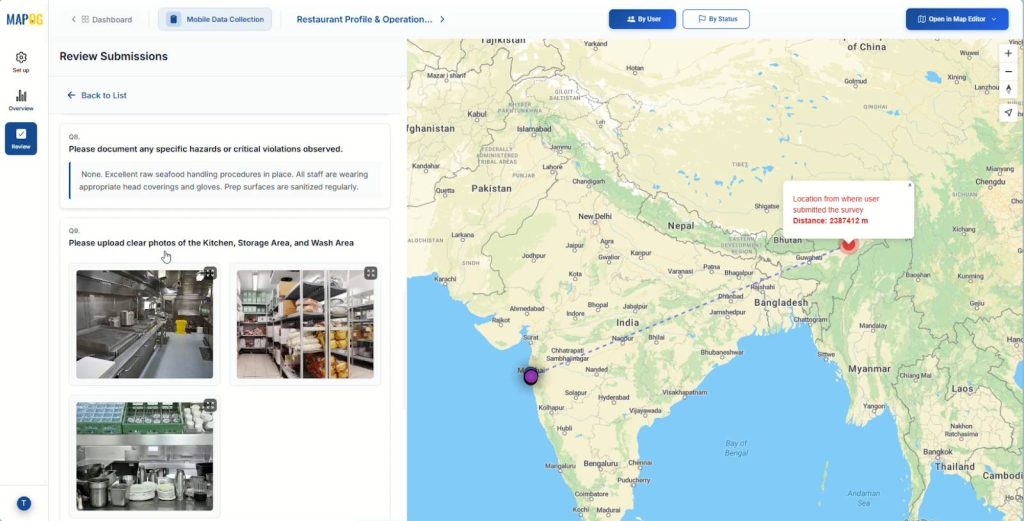The width and height of the screenshot is (1024, 521).
Task: Click the locate-me arrow map control
Action: click(1008, 112)
